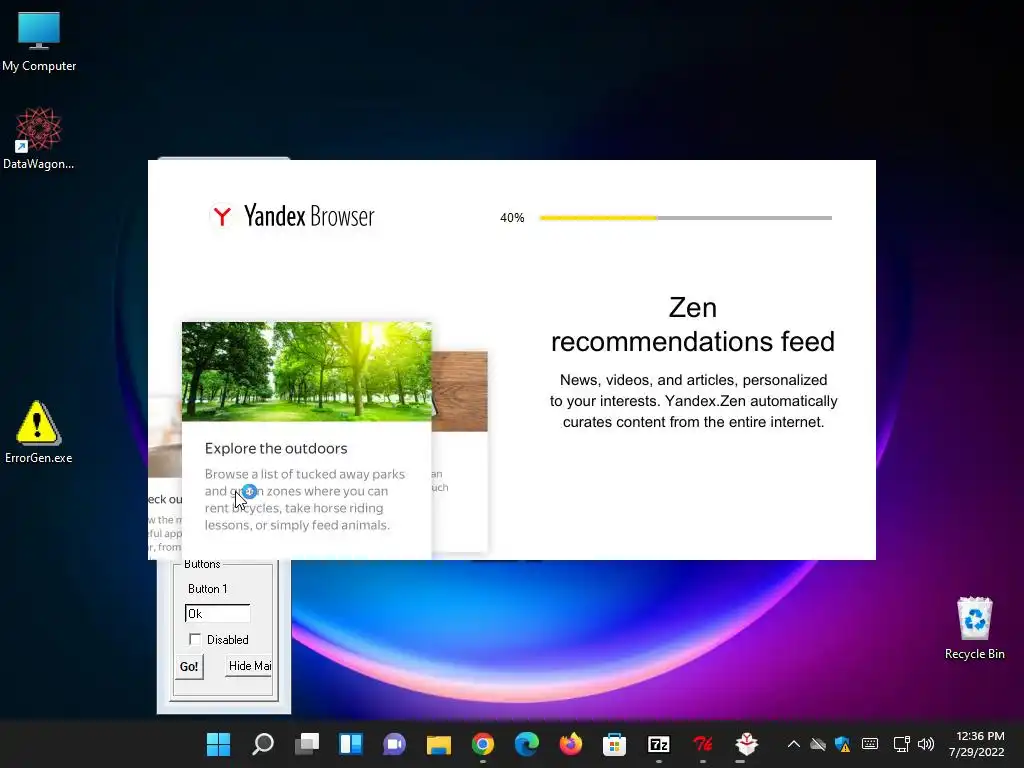Select the DataWagon desktop shortcut
This screenshot has height=768, width=1024.
39,138
